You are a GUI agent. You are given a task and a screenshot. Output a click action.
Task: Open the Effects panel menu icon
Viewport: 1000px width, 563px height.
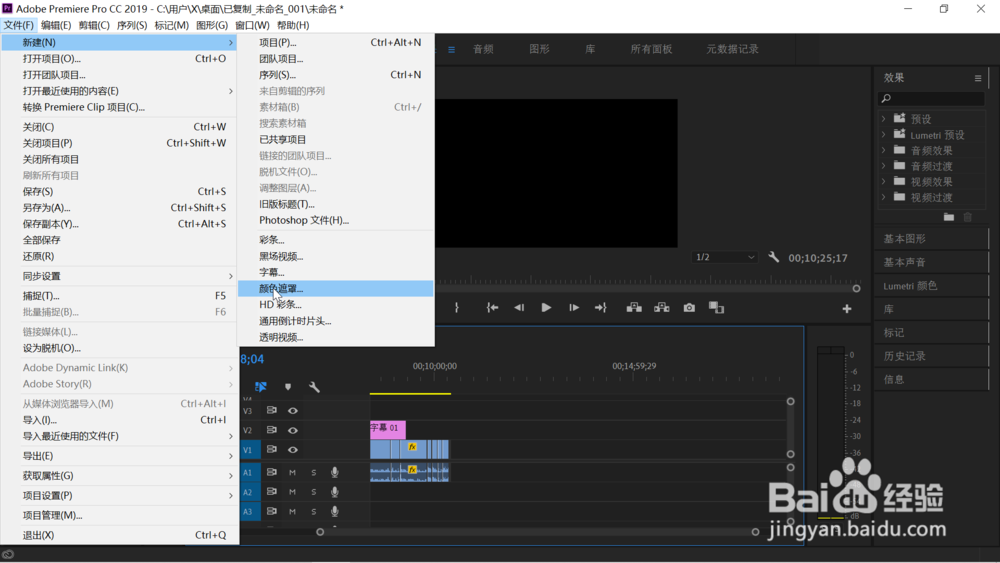coord(978,78)
